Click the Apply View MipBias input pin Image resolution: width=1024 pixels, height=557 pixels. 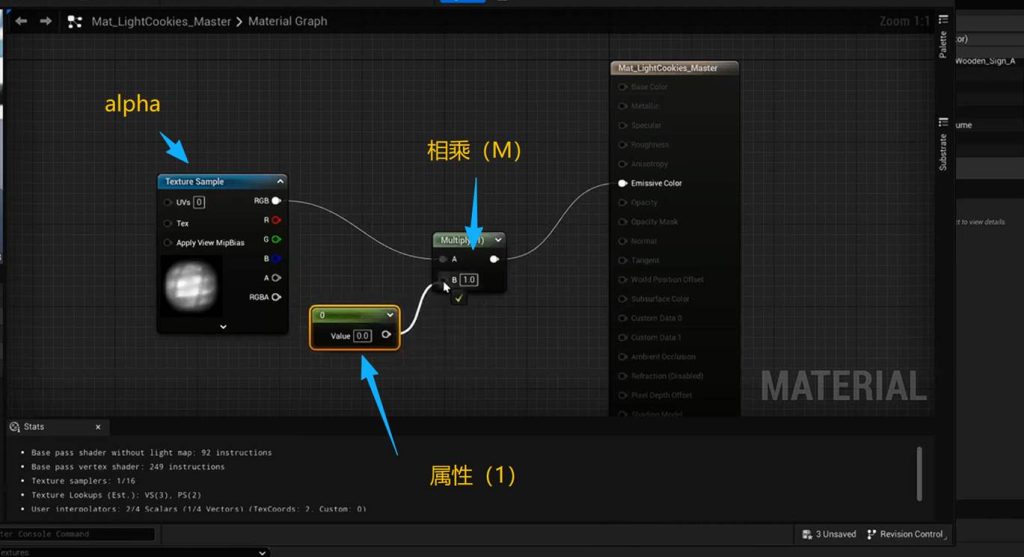[x=167, y=243]
